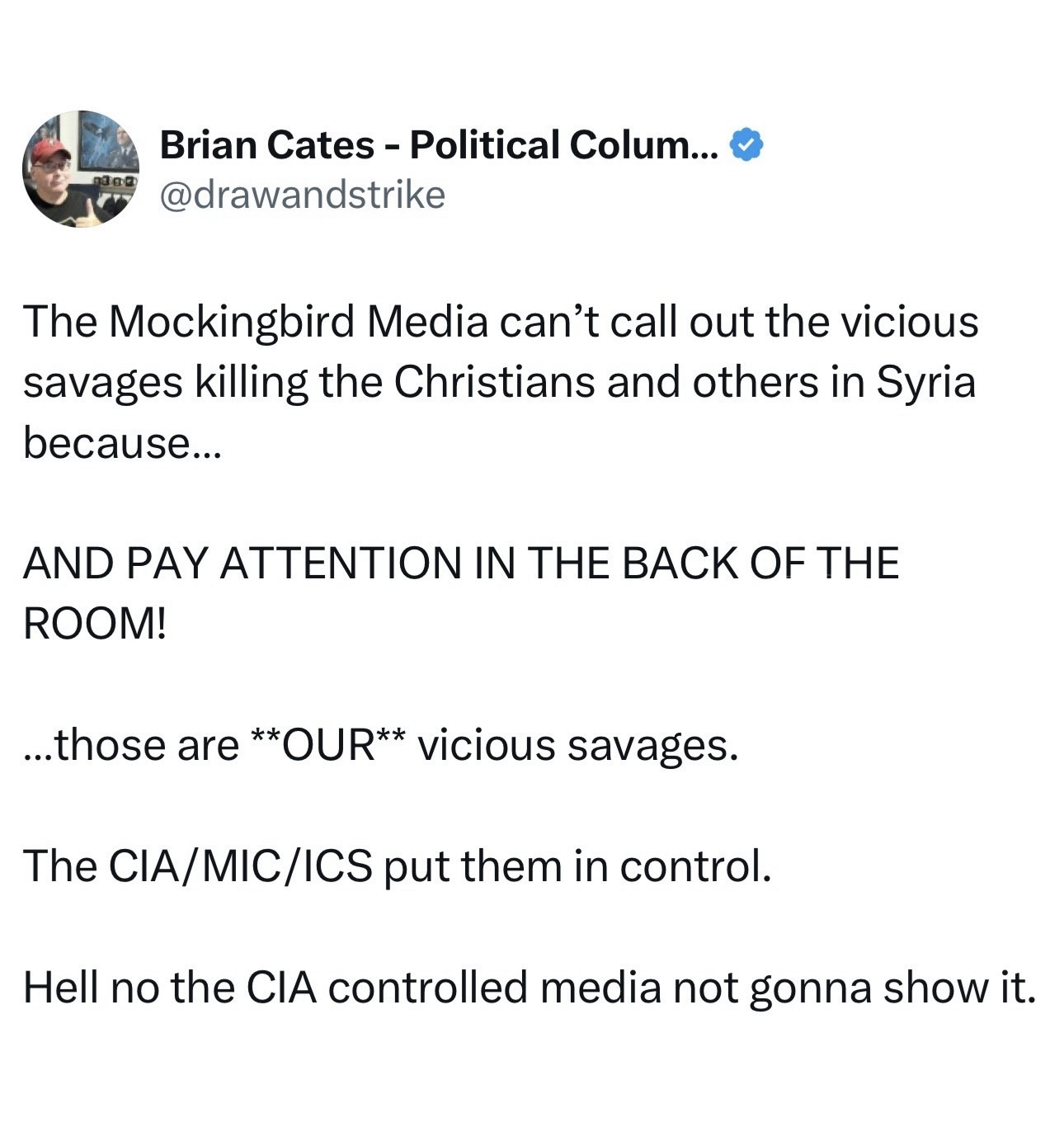
Task: Open Brian Cates profile picture
Action: coord(81,169)
